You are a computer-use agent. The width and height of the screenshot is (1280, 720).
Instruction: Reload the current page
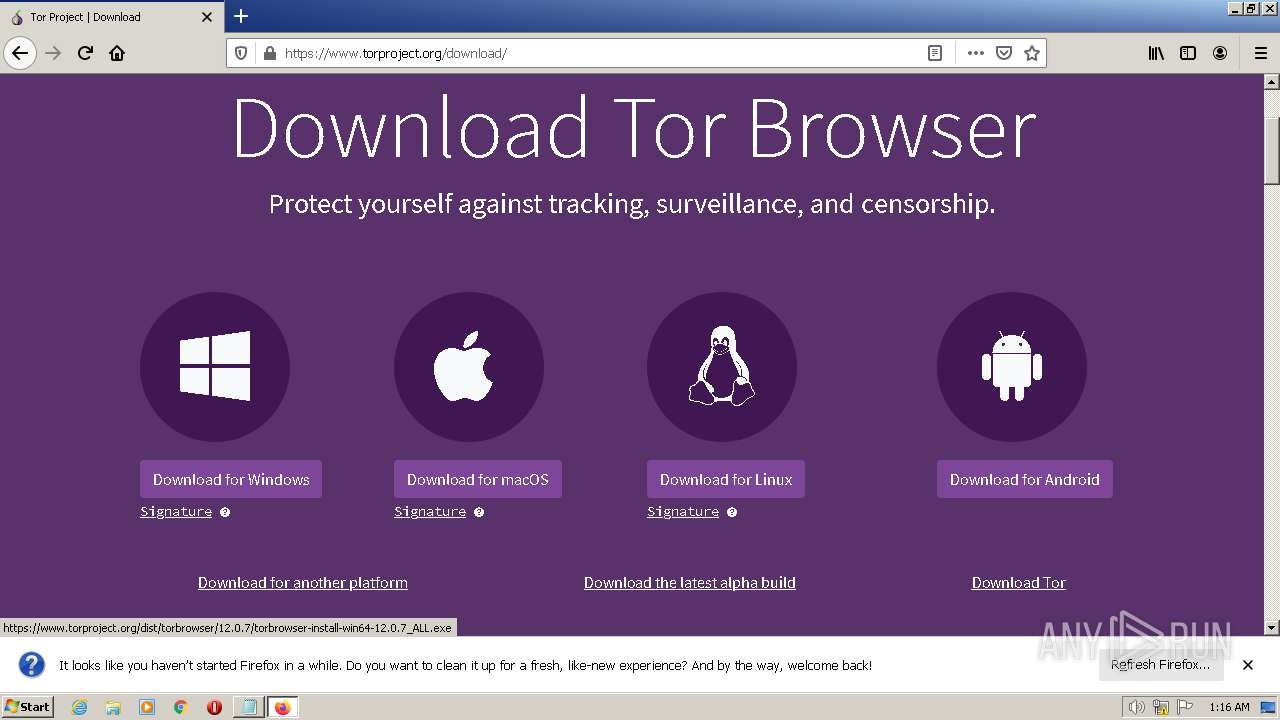pyautogui.click(x=85, y=53)
